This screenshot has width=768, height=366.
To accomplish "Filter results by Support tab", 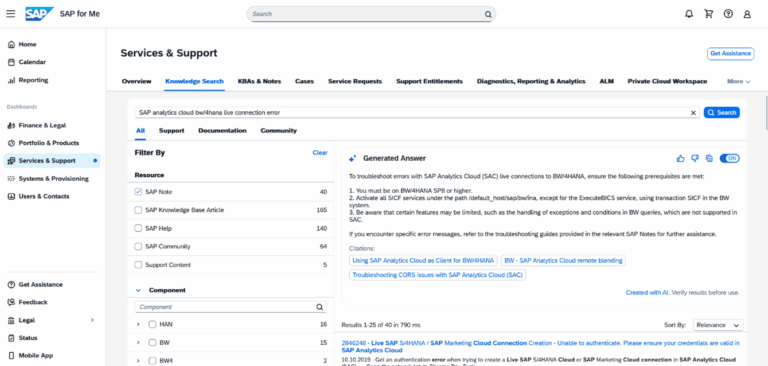I will point(171,131).
